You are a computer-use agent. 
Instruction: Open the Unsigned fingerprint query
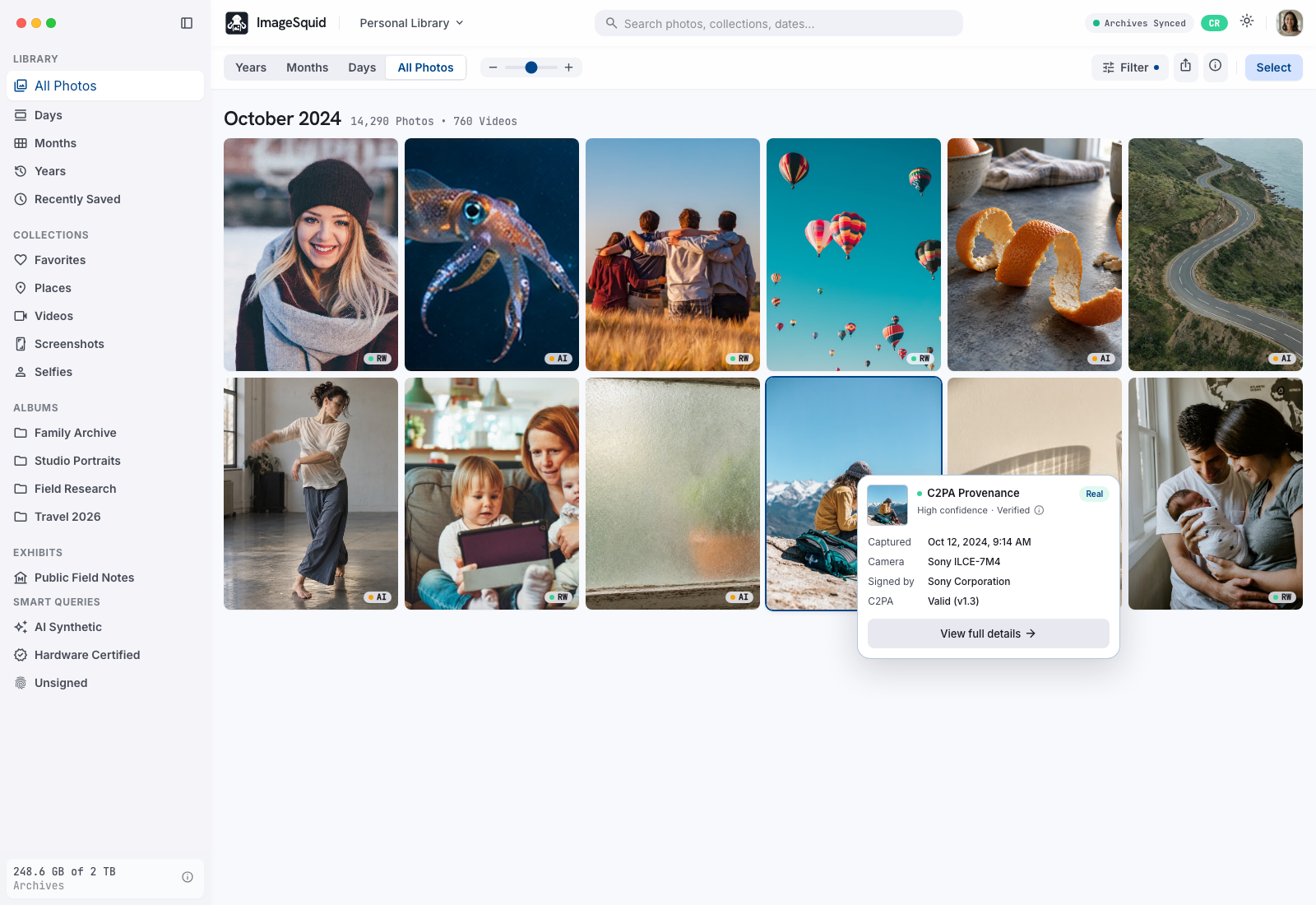pos(105,683)
